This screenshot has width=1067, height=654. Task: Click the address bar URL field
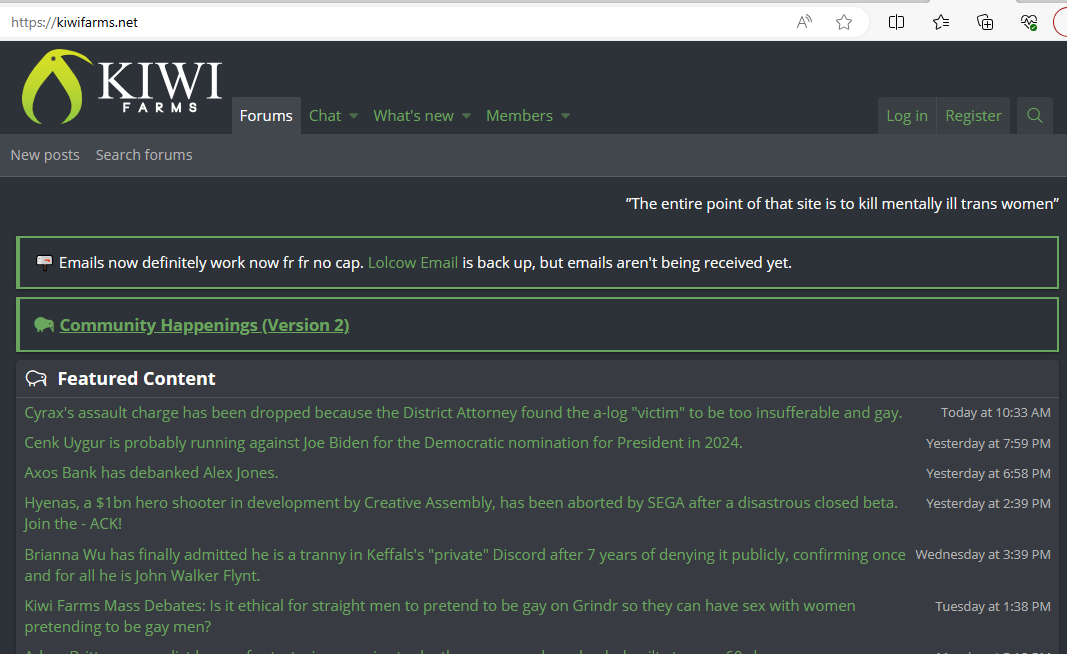click(395, 22)
